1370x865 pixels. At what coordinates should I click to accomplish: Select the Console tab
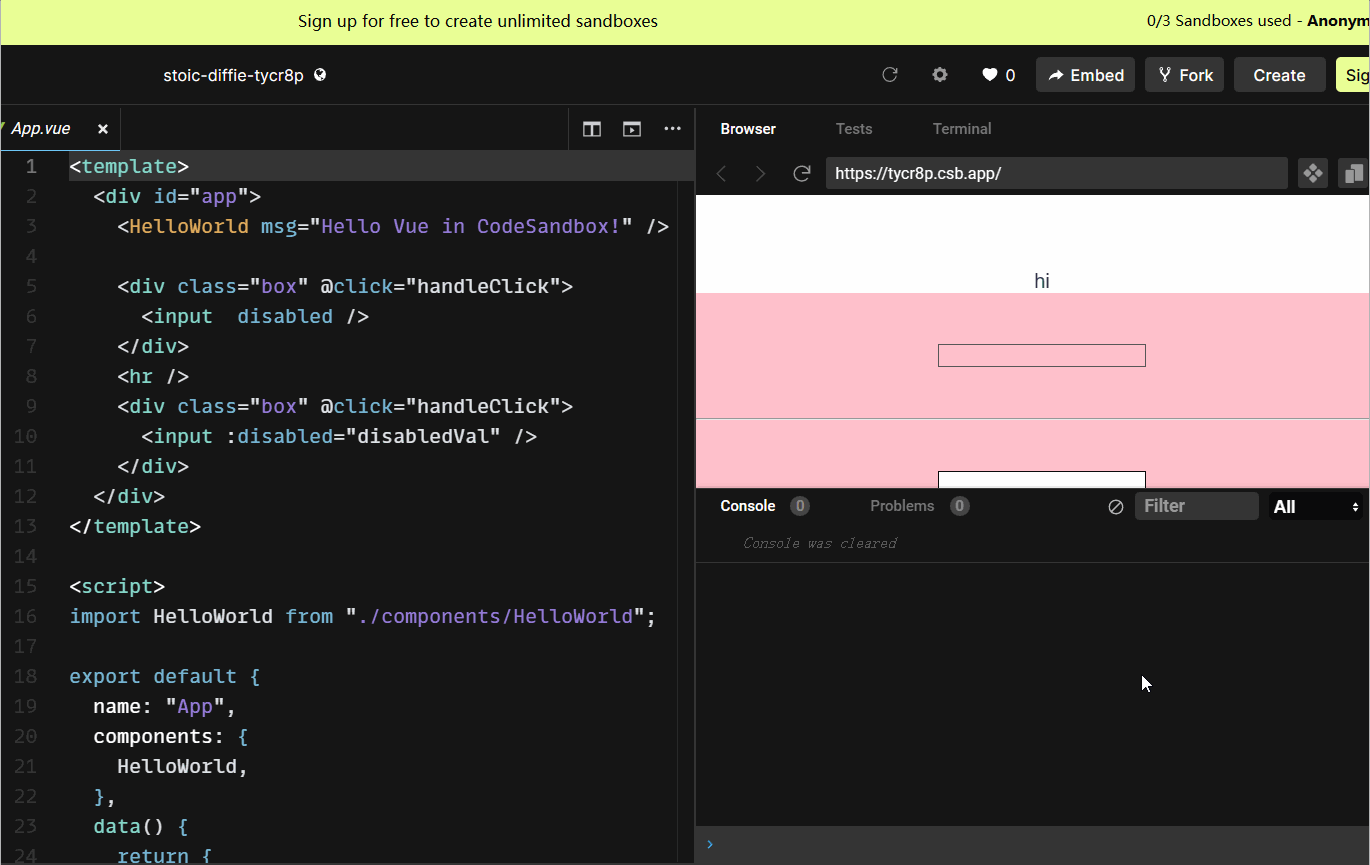748,506
